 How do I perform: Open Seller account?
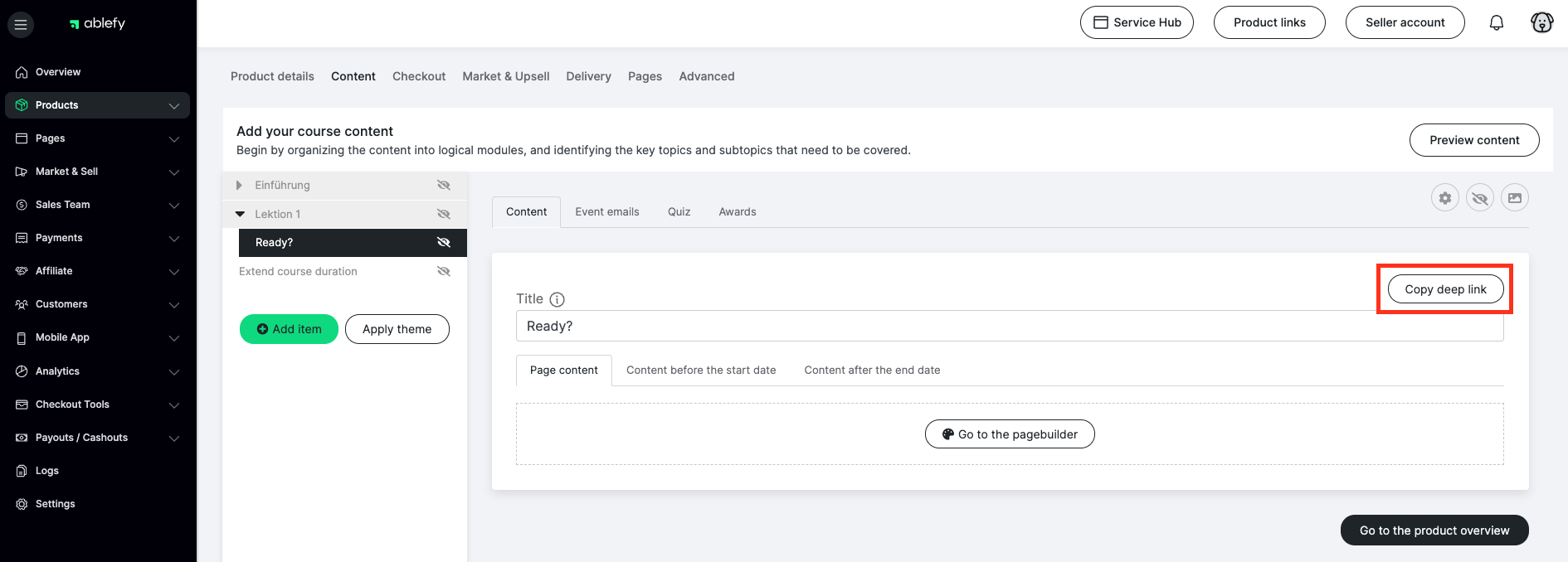coord(1405,22)
